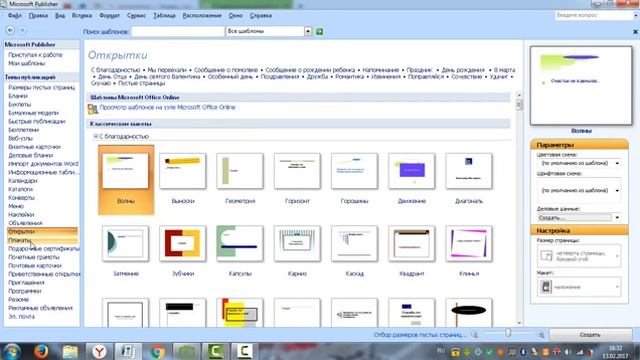640x360 pixels.
Task: Open the Справка menu
Action: (x=261, y=16)
